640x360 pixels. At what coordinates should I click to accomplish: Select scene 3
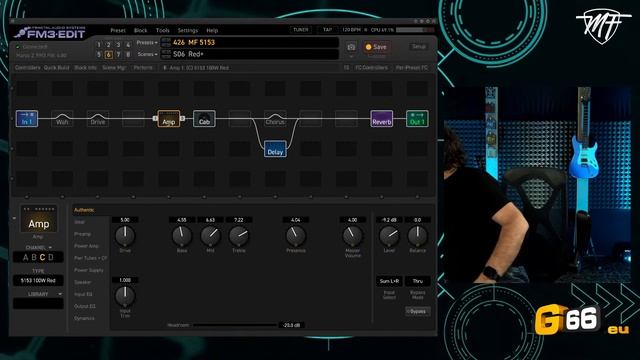point(118,44)
